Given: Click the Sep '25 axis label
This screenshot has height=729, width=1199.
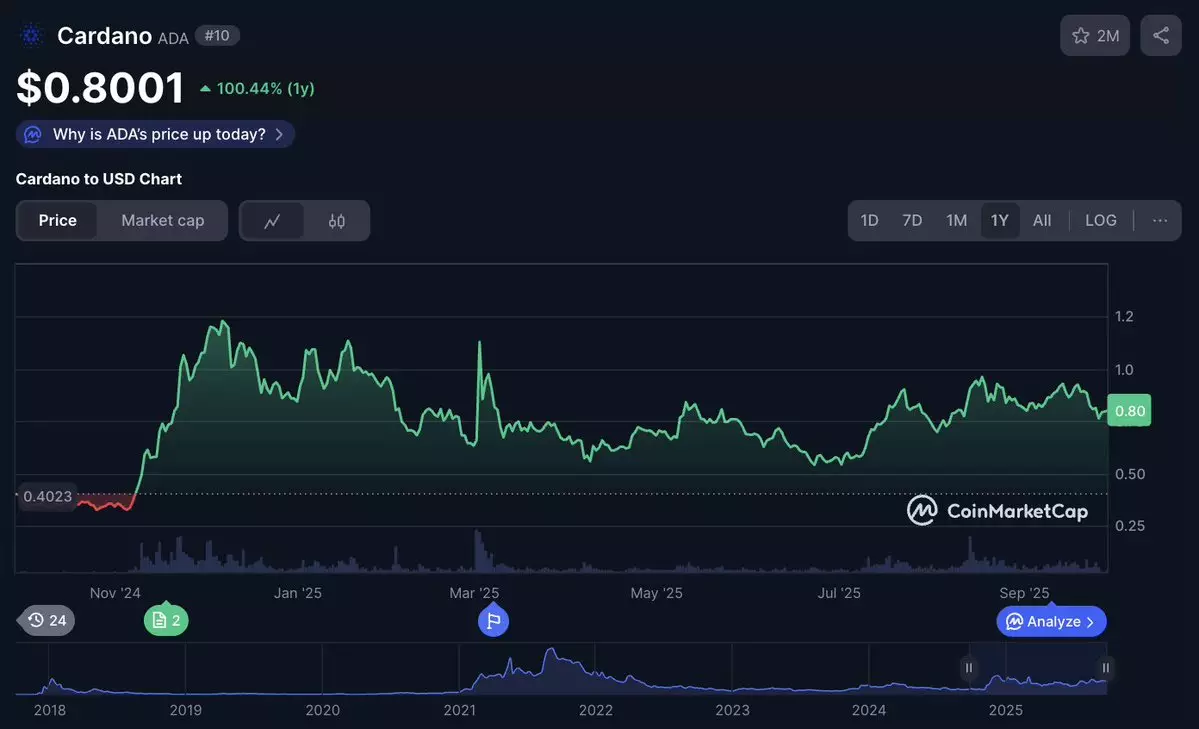Looking at the screenshot, I should coord(1024,593).
